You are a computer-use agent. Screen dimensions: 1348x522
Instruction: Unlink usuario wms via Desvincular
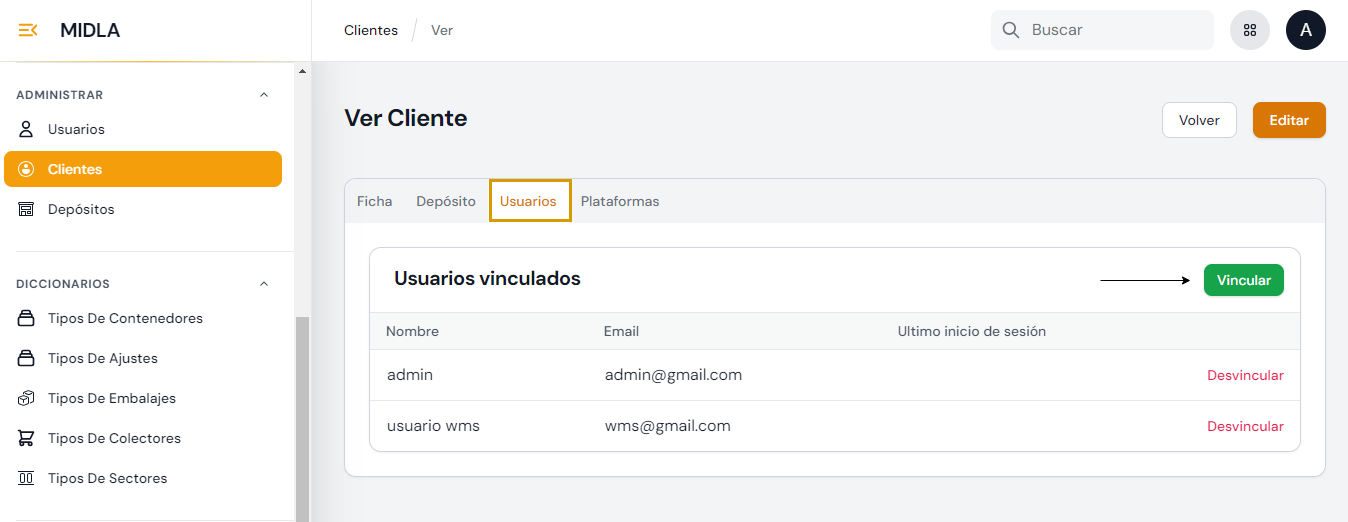click(1245, 426)
